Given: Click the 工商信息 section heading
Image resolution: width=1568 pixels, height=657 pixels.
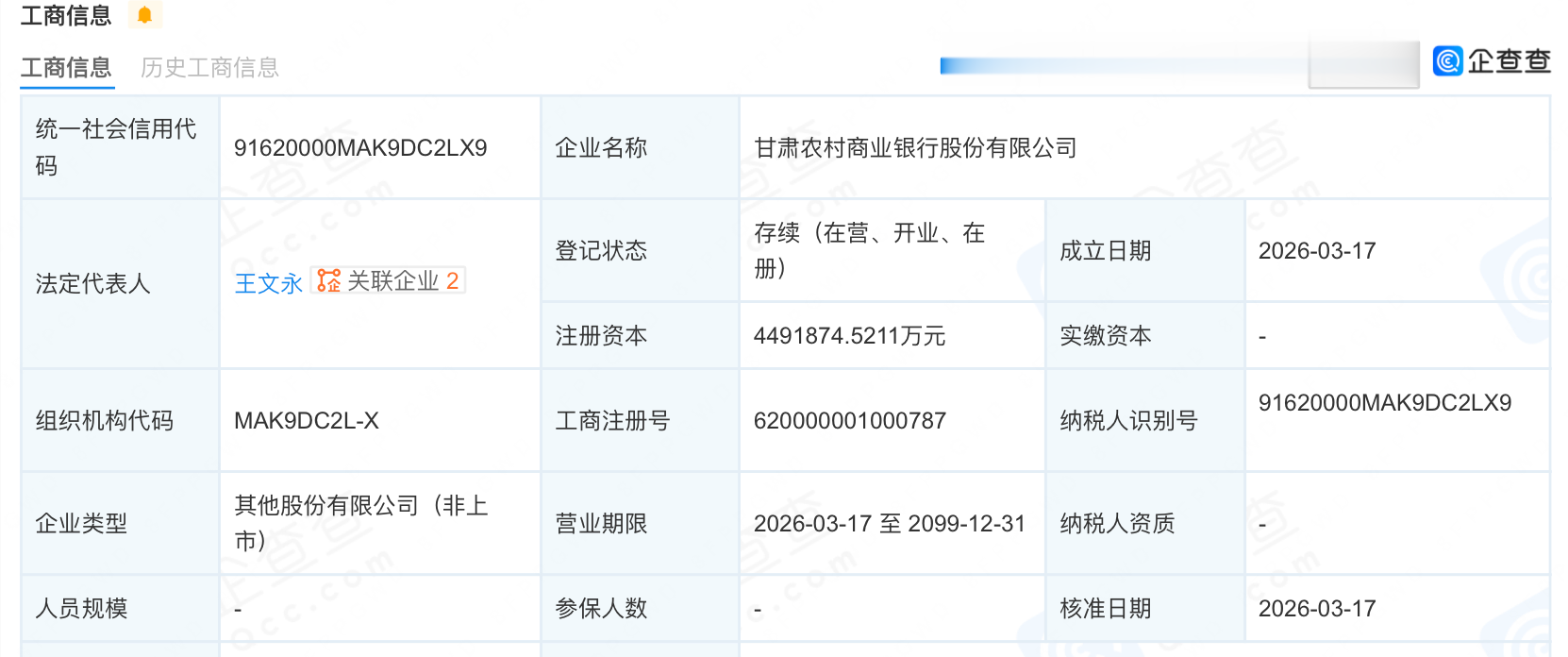Looking at the screenshot, I should (x=66, y=15).
